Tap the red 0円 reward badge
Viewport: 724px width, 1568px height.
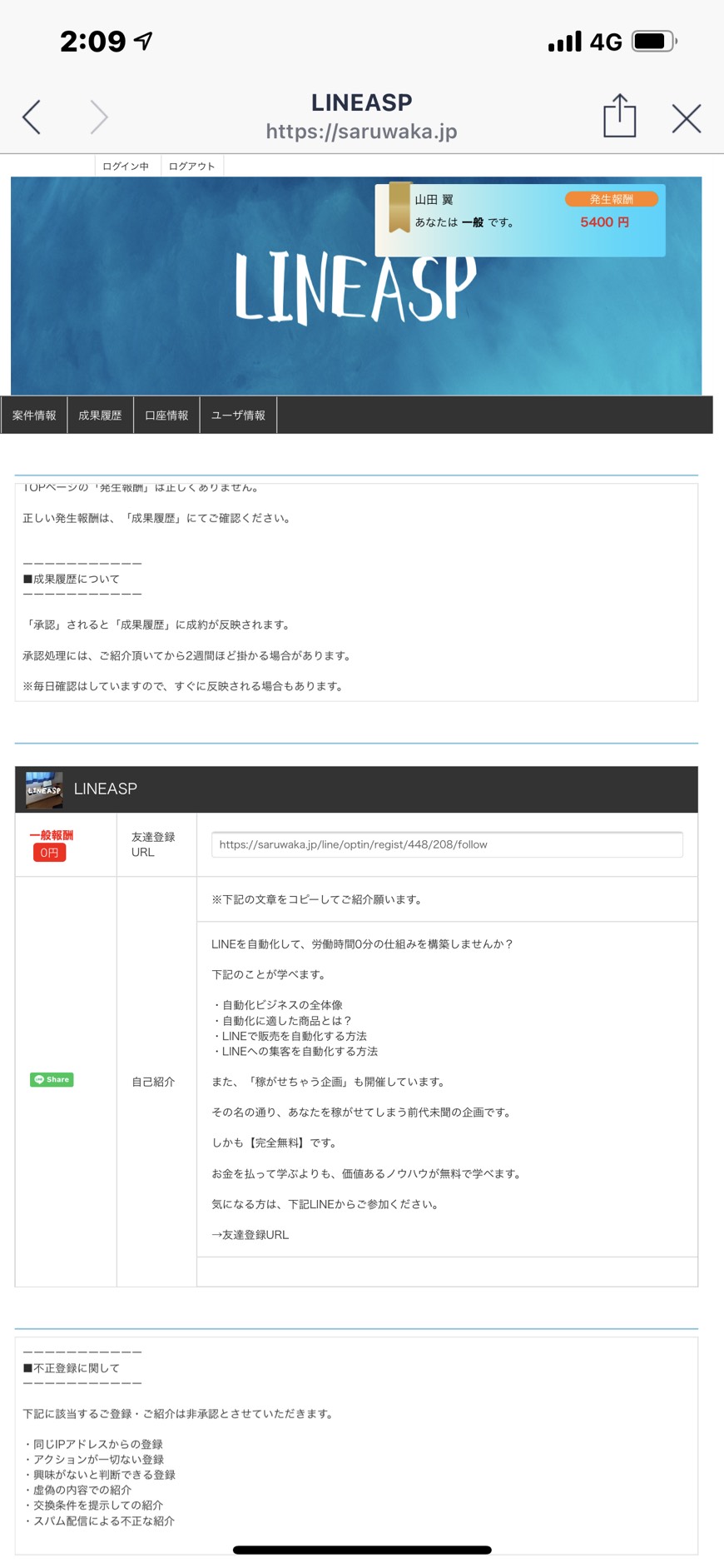coord(49,853)
